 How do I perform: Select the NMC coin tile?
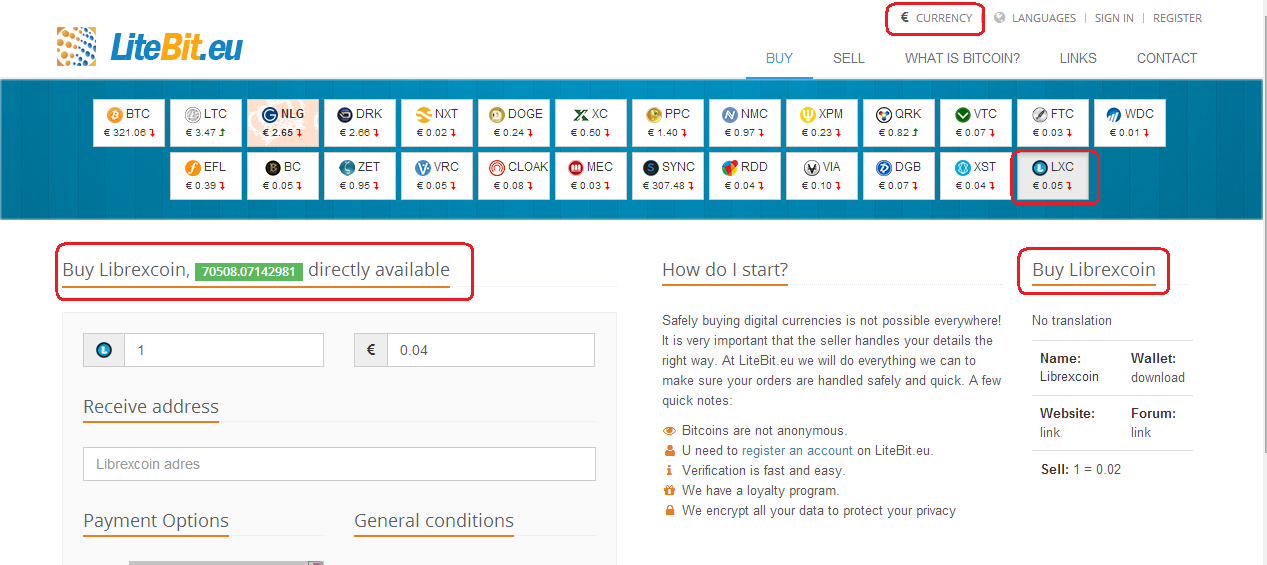click(745, 123)
